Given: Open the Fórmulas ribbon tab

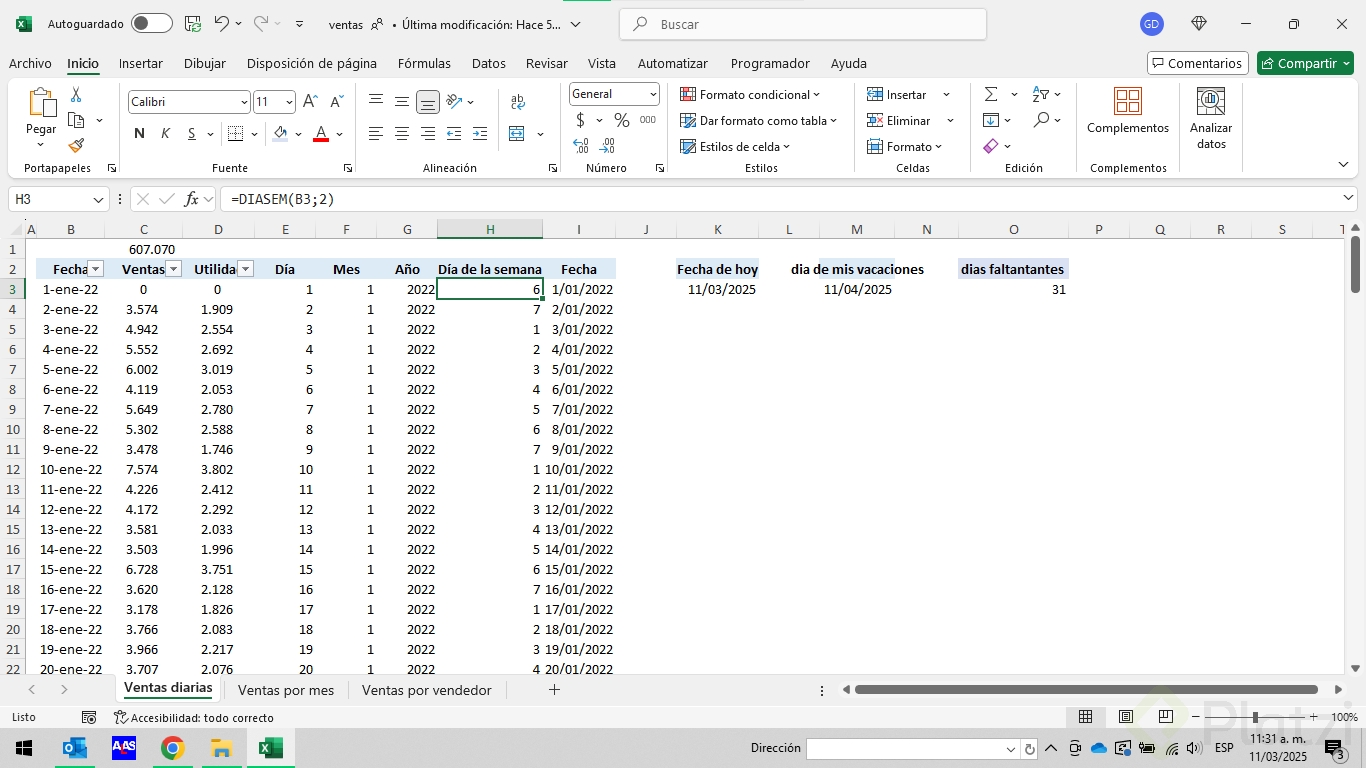Looking at the screenshot, I should click(424, 63).
